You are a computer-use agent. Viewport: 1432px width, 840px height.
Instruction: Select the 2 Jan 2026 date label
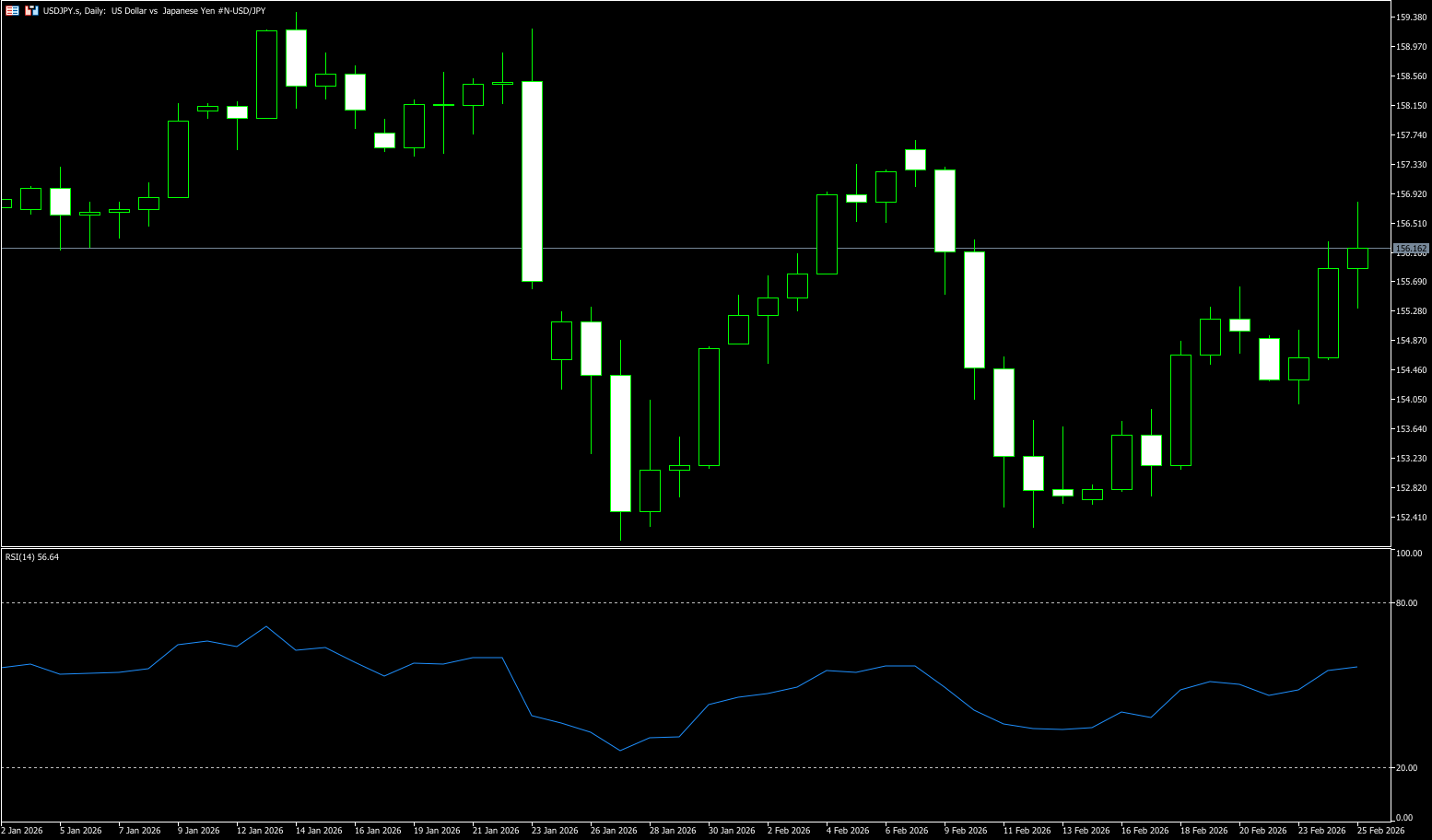(x=22, y=831)
